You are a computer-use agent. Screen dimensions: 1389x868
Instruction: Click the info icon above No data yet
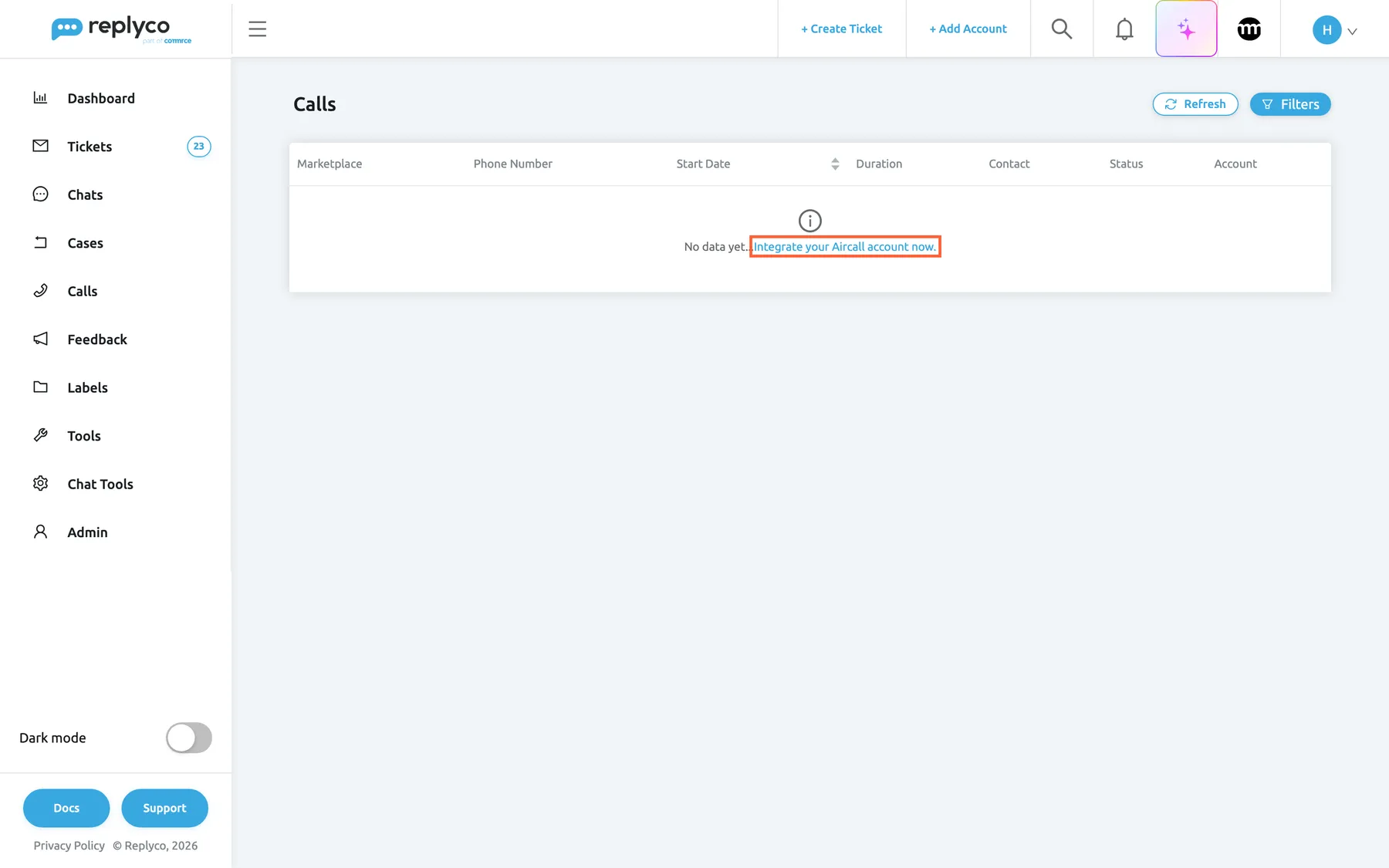[809, 221]
